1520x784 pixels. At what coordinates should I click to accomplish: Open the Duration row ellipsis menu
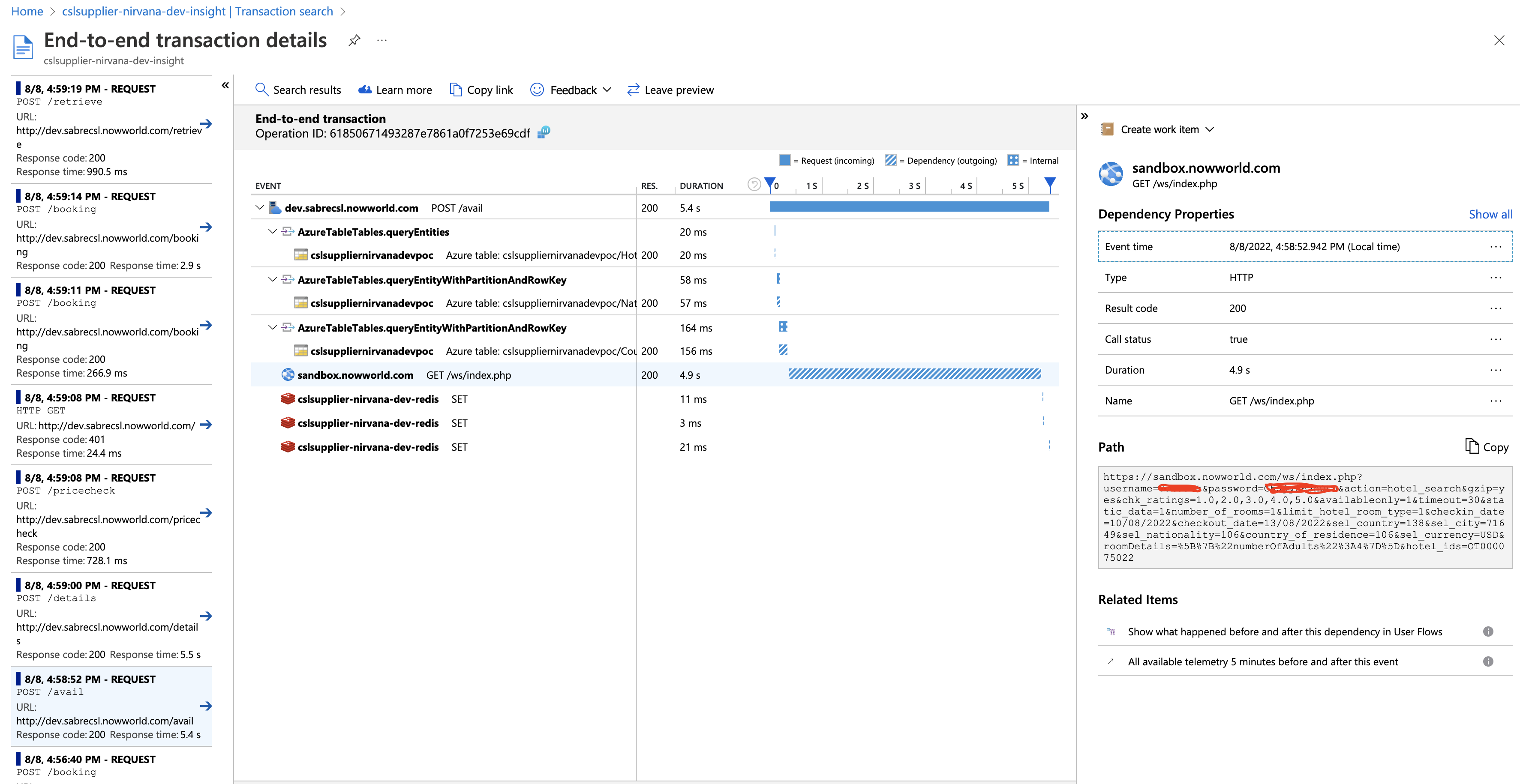coord(1496,370)
